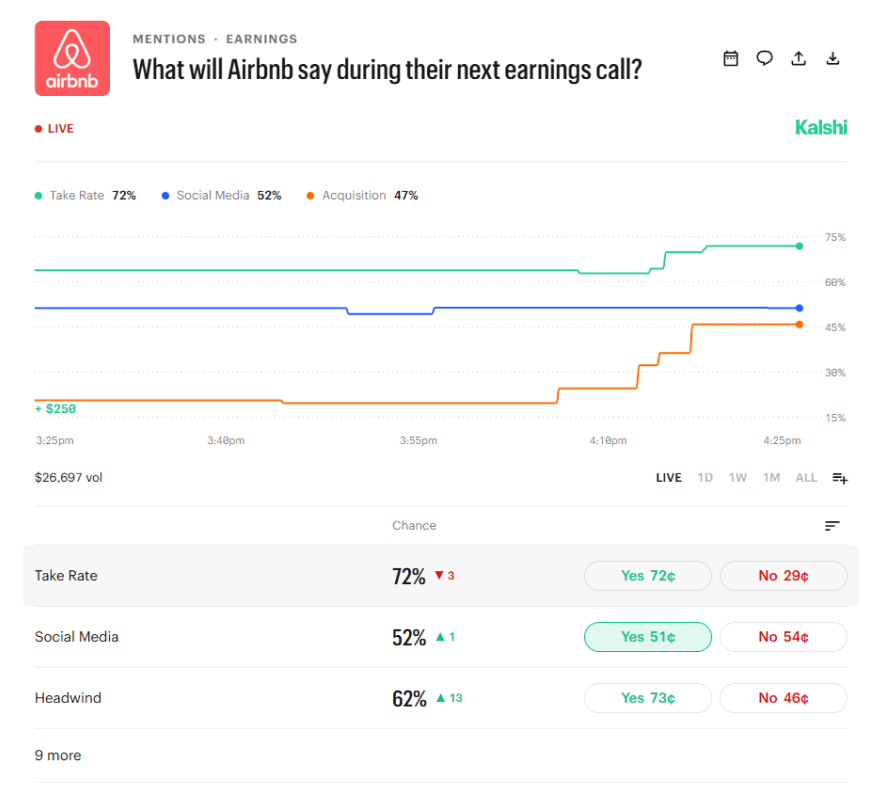Buy Yes 51¢ on Social Media
Image resolution: width=884 pixels, height=795 pixels.
pyautogui.click(x=648, y=637)
